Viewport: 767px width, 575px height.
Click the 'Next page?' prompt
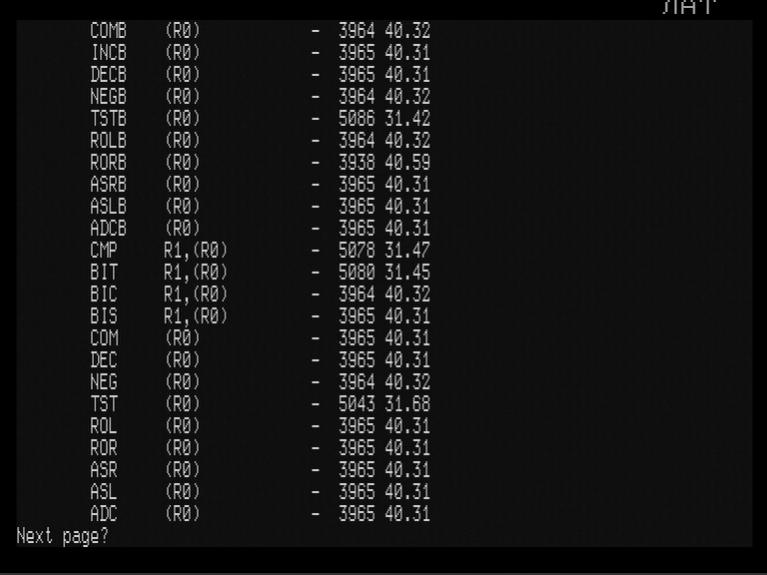pyautogui.click(x=62, y=536)
